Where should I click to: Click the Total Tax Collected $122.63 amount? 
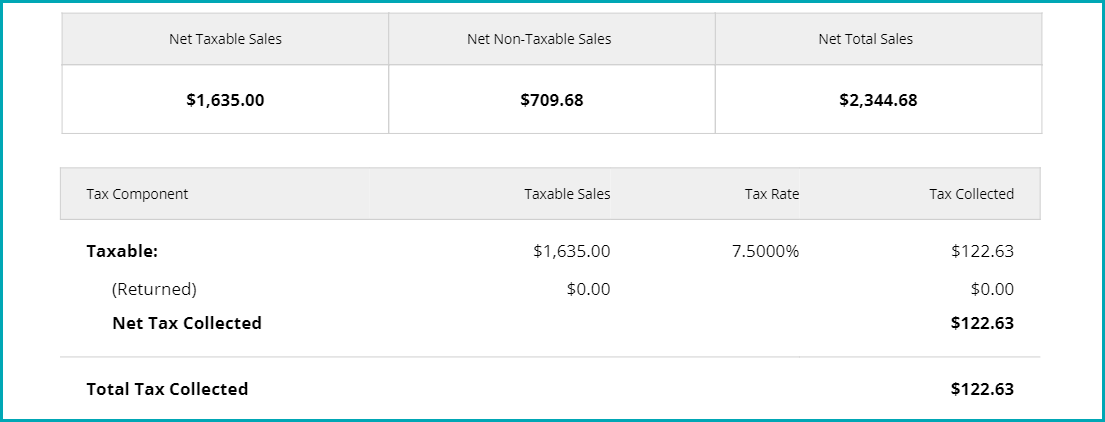point(982,389)
